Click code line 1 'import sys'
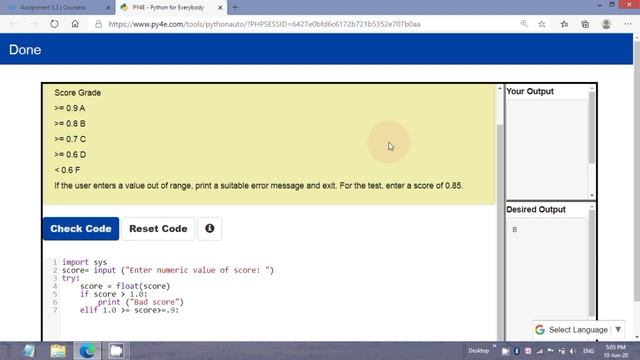This screenshot has width=640, height=360. [84, 262]
